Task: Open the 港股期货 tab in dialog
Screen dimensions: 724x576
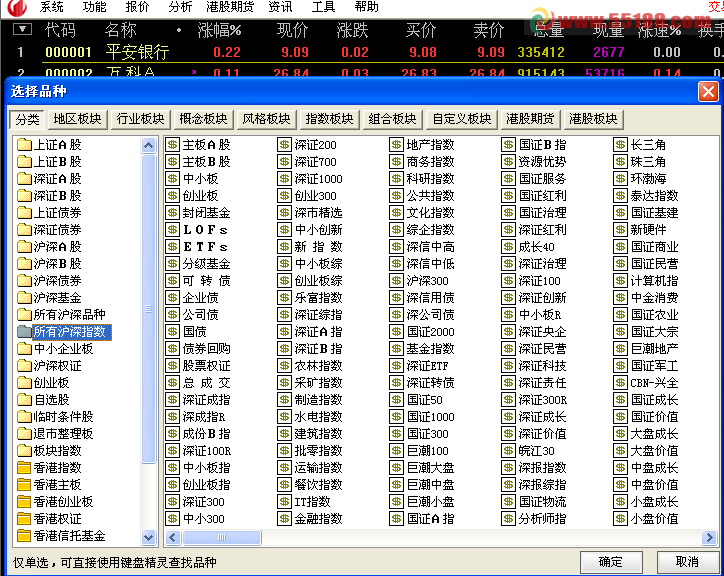Action: tap(530, 119)
